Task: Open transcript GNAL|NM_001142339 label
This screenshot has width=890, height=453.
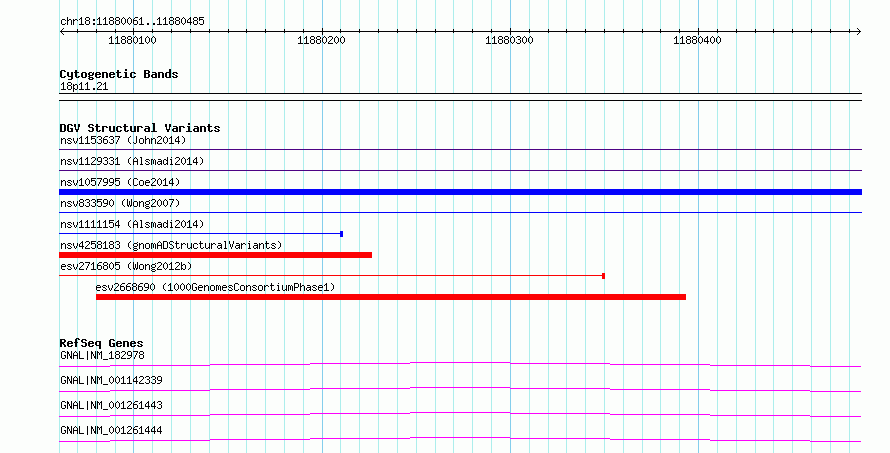Action: coord(111,380)
